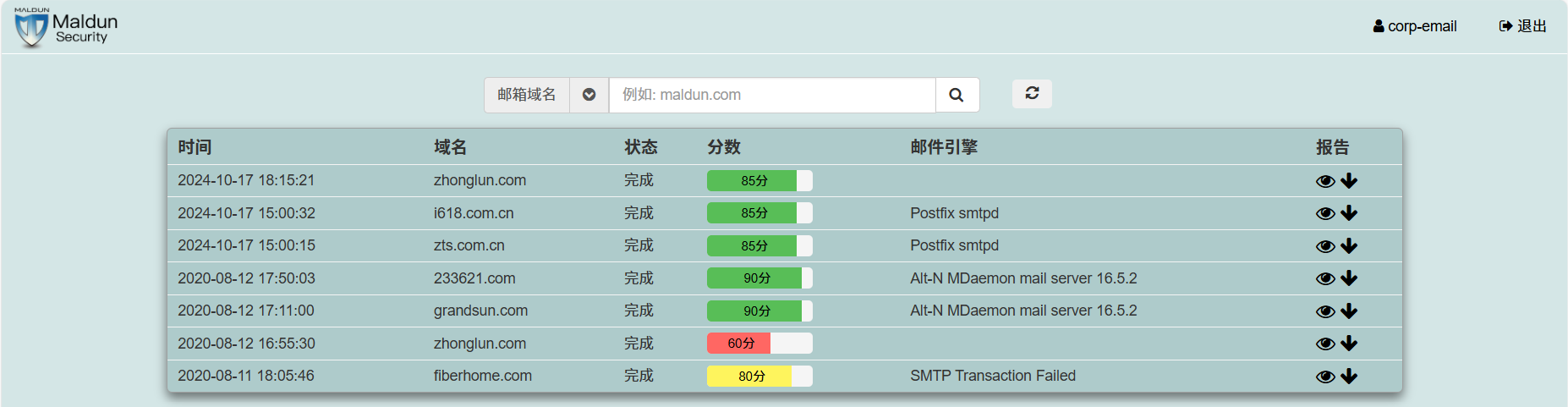View report for 233621.com

point(1325,278)
